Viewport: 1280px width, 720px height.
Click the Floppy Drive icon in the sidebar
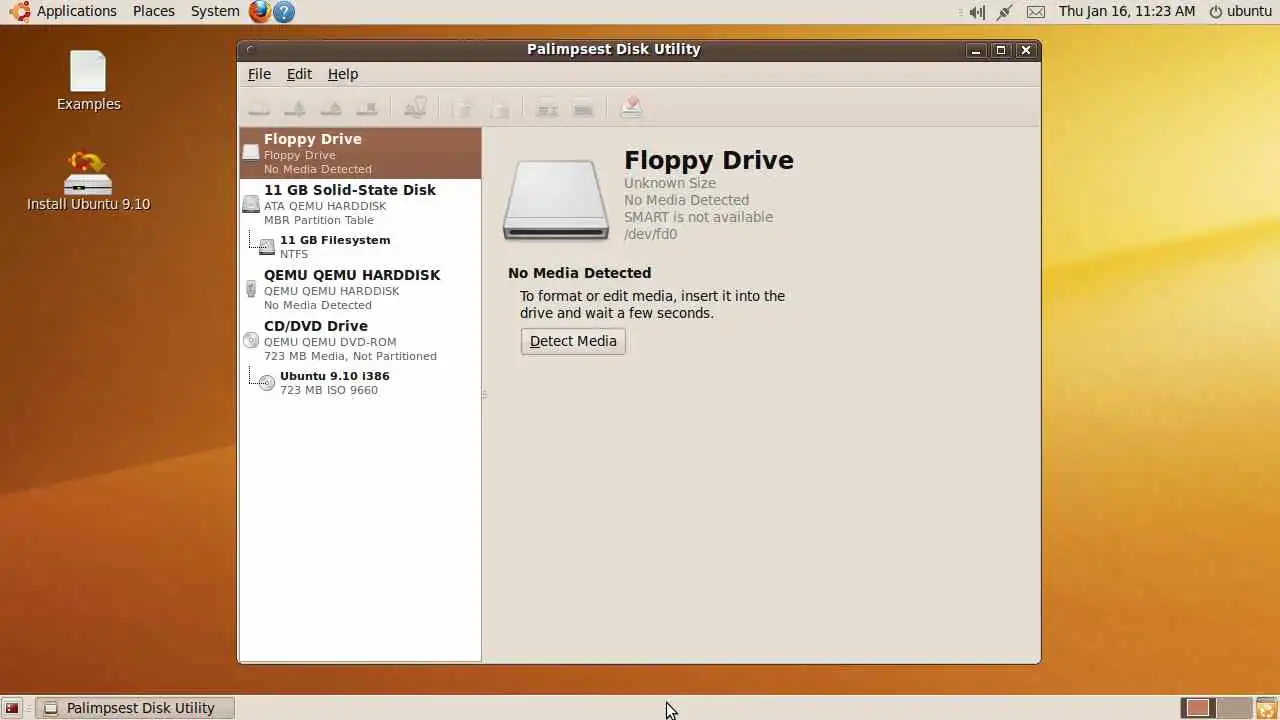(x=251, y=153)
